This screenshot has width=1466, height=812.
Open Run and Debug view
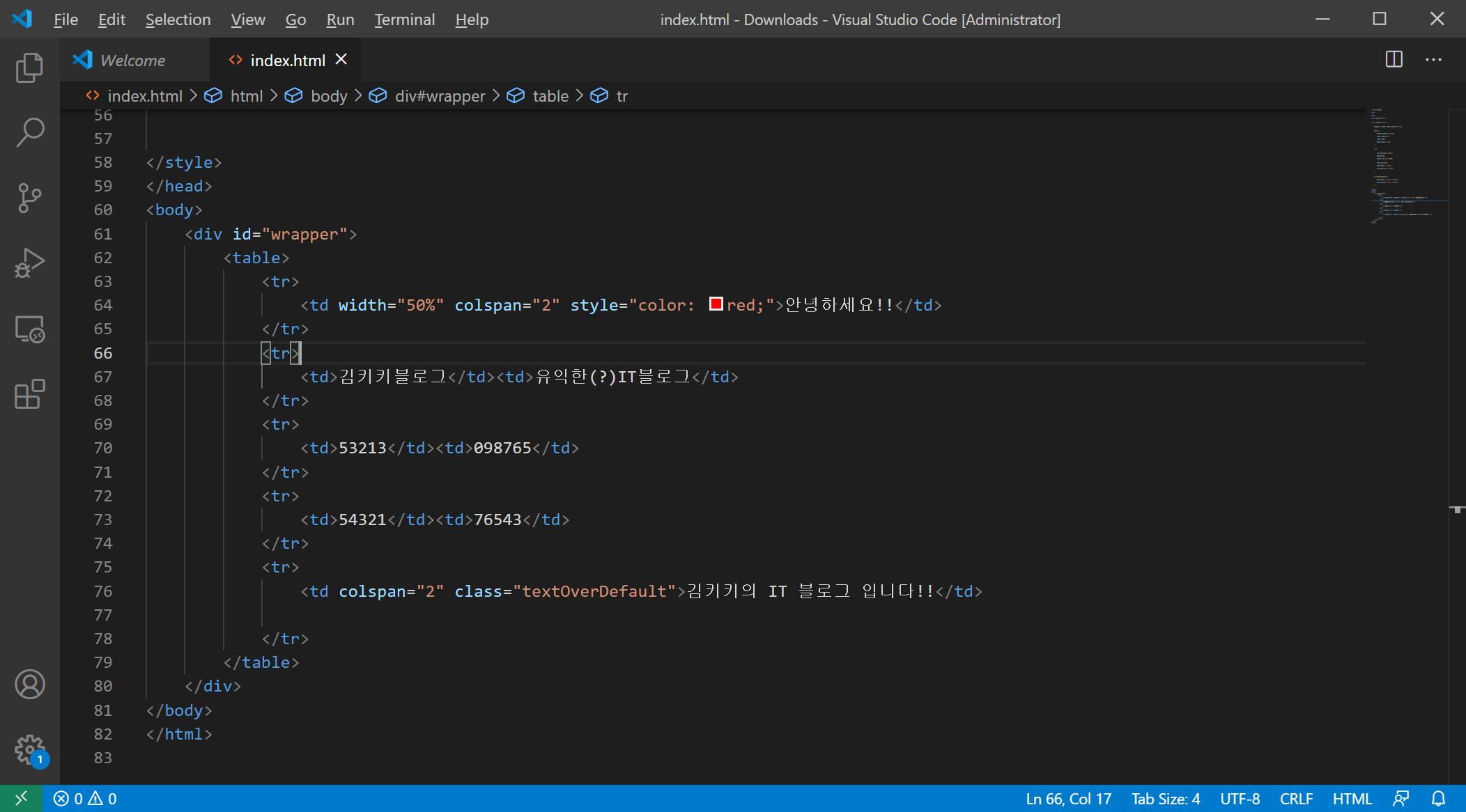pos(29,263)
